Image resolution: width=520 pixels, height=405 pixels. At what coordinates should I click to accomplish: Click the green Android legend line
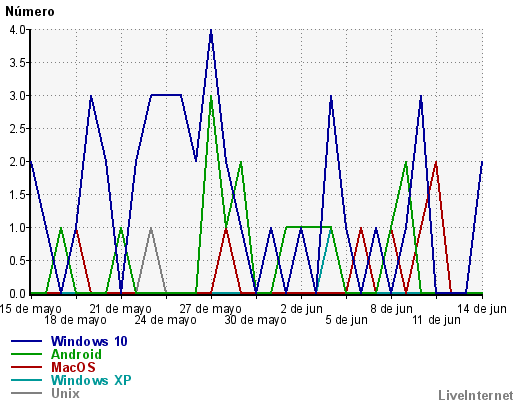tap(27, 354)
